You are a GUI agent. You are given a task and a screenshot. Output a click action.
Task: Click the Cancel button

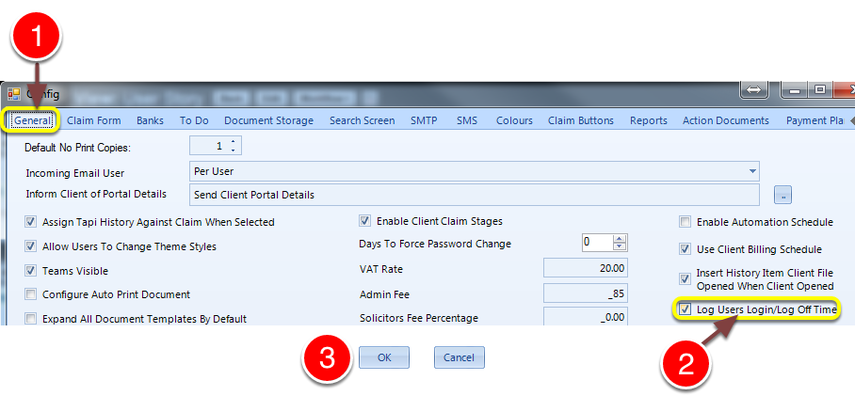point(459,358)
